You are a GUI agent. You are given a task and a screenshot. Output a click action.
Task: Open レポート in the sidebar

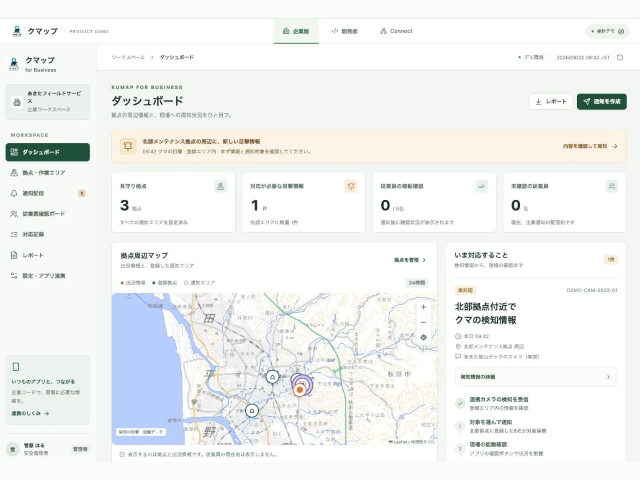[48, 256]
